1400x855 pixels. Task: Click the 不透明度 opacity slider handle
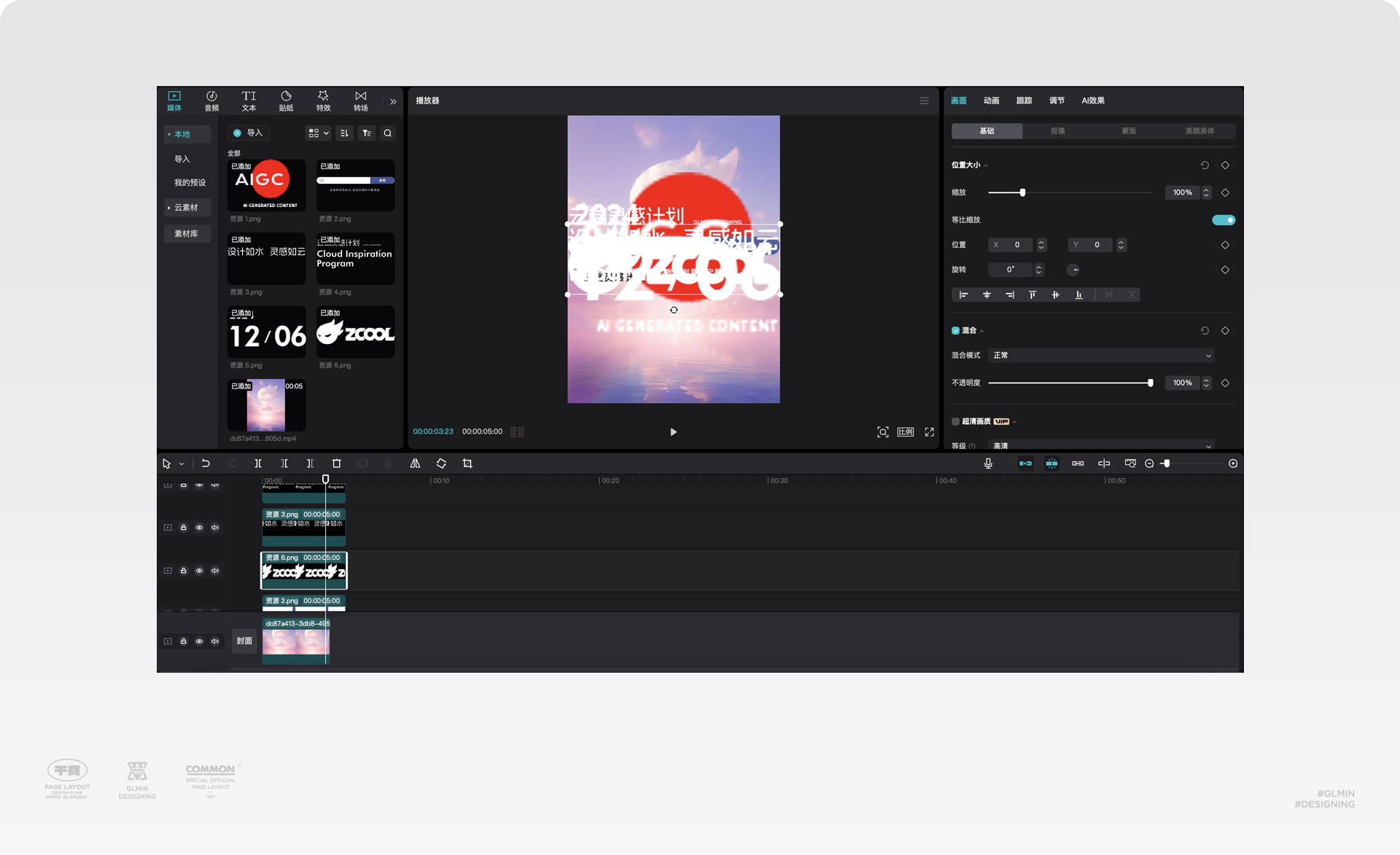pyautogui.click(x=1151, y=383)
